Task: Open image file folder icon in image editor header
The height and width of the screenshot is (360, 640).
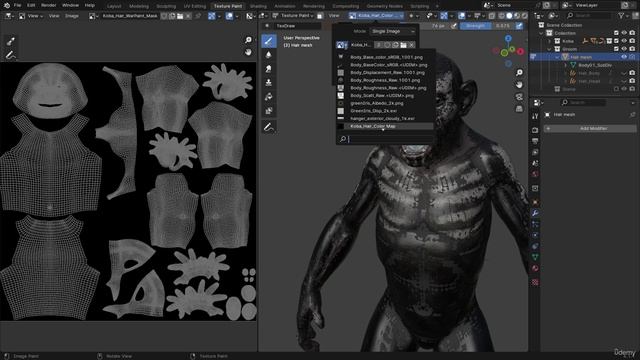Action: point(180,16)
